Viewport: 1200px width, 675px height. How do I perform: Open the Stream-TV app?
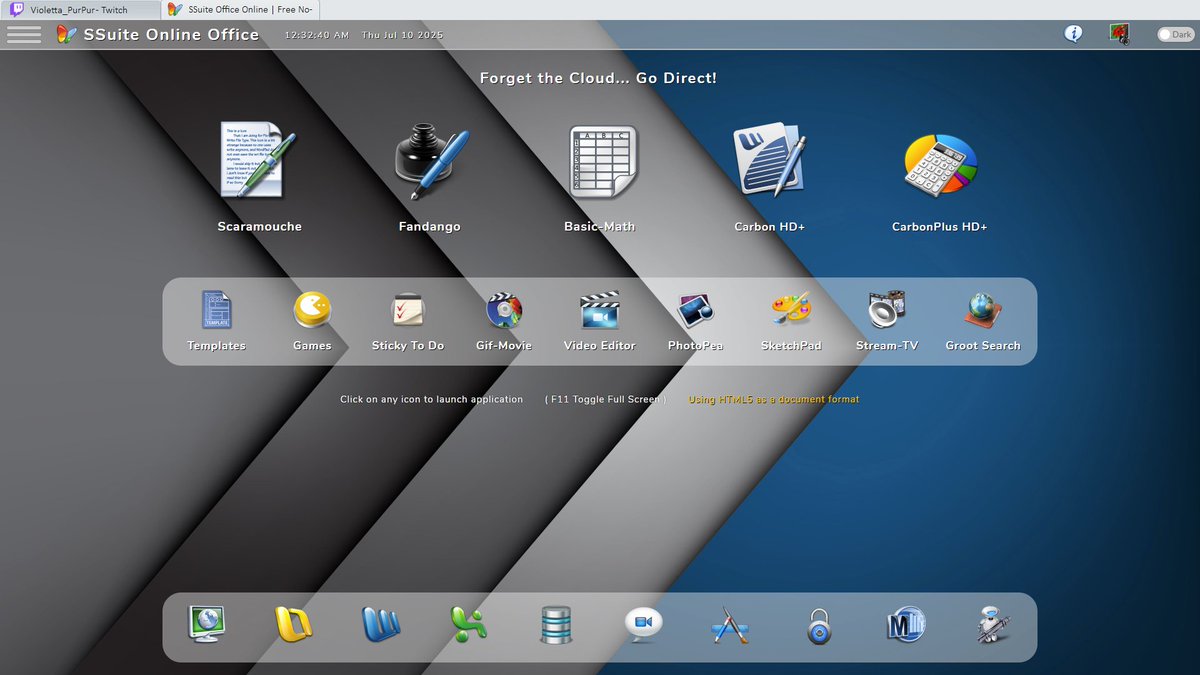coord(886,310)
